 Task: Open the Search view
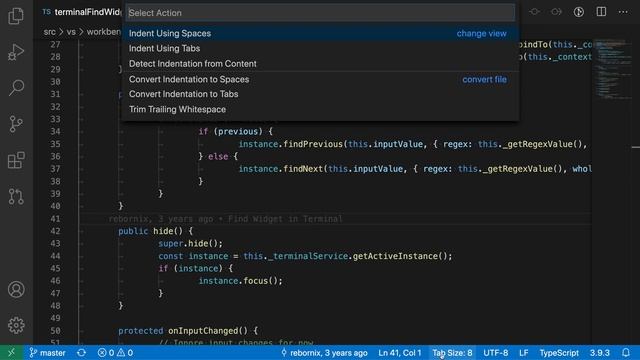point(16,87)
